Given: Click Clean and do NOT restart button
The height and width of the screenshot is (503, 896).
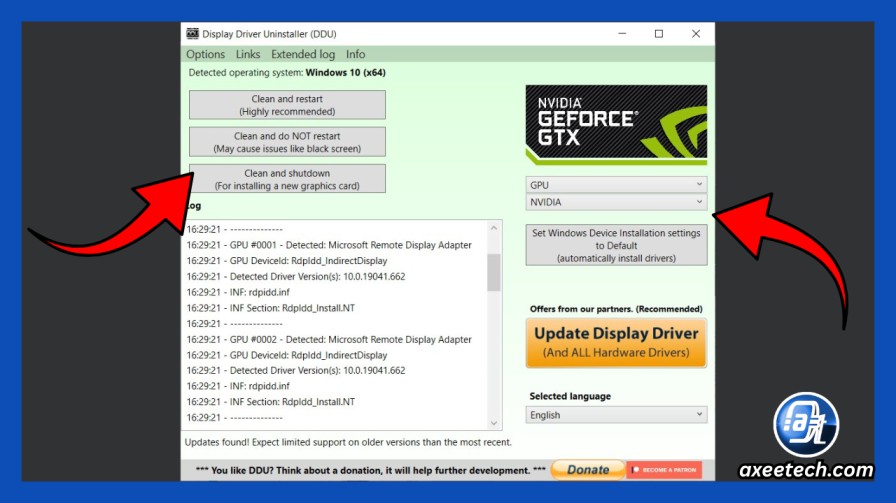Looking at the screenshot, I should [287, 142].
